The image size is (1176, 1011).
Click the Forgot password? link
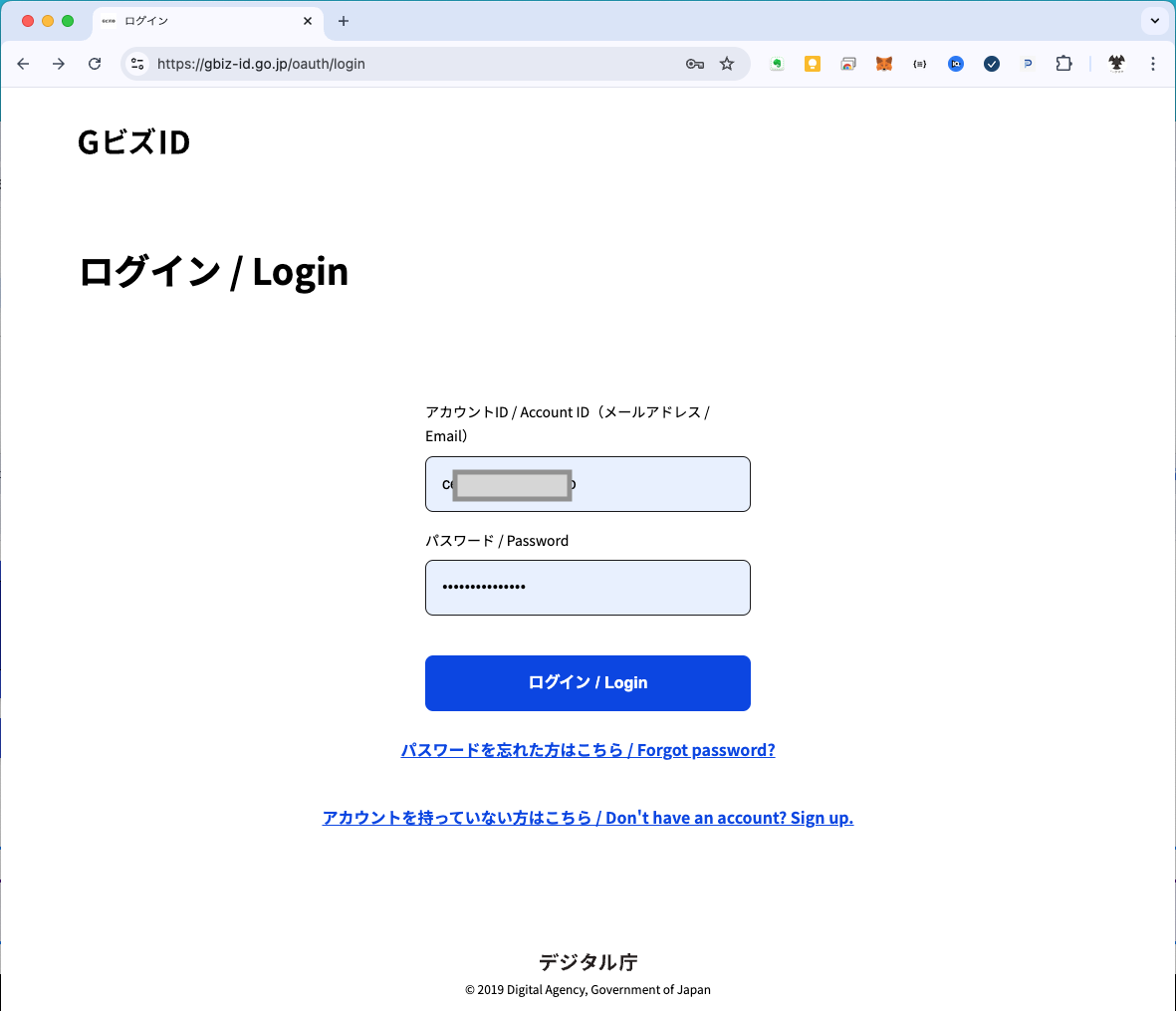588,750
